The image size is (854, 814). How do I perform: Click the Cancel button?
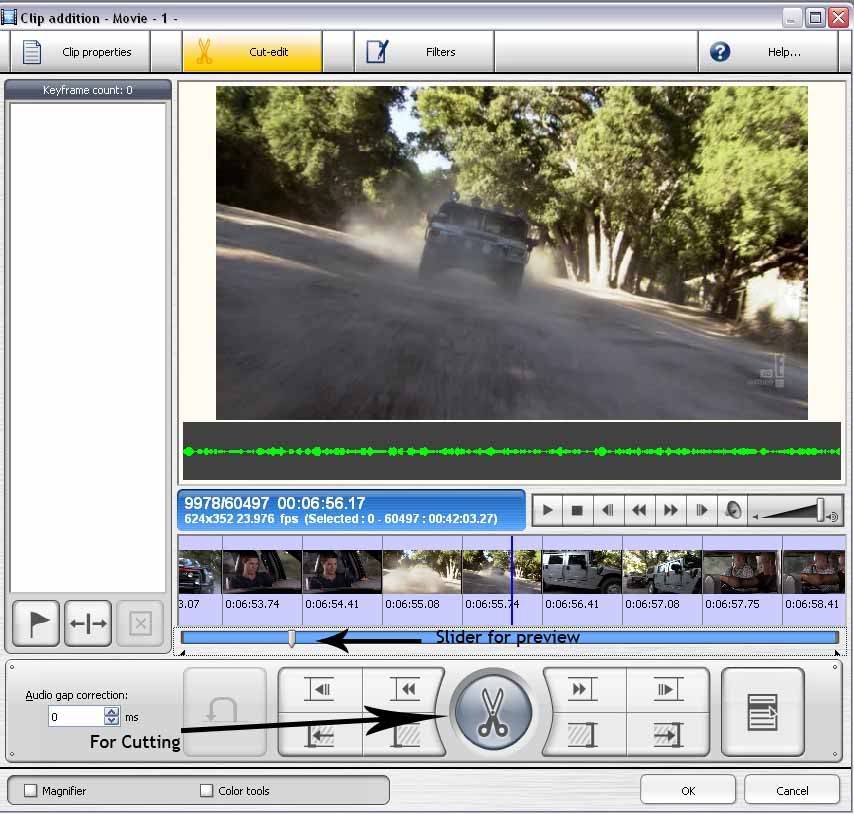[x=791, y=790]
